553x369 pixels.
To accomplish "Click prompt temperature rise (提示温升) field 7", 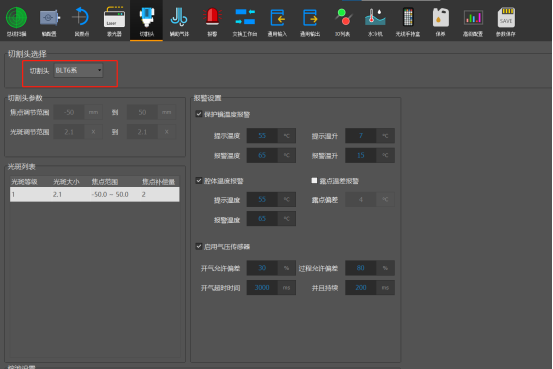I will [x=361, y=136].
